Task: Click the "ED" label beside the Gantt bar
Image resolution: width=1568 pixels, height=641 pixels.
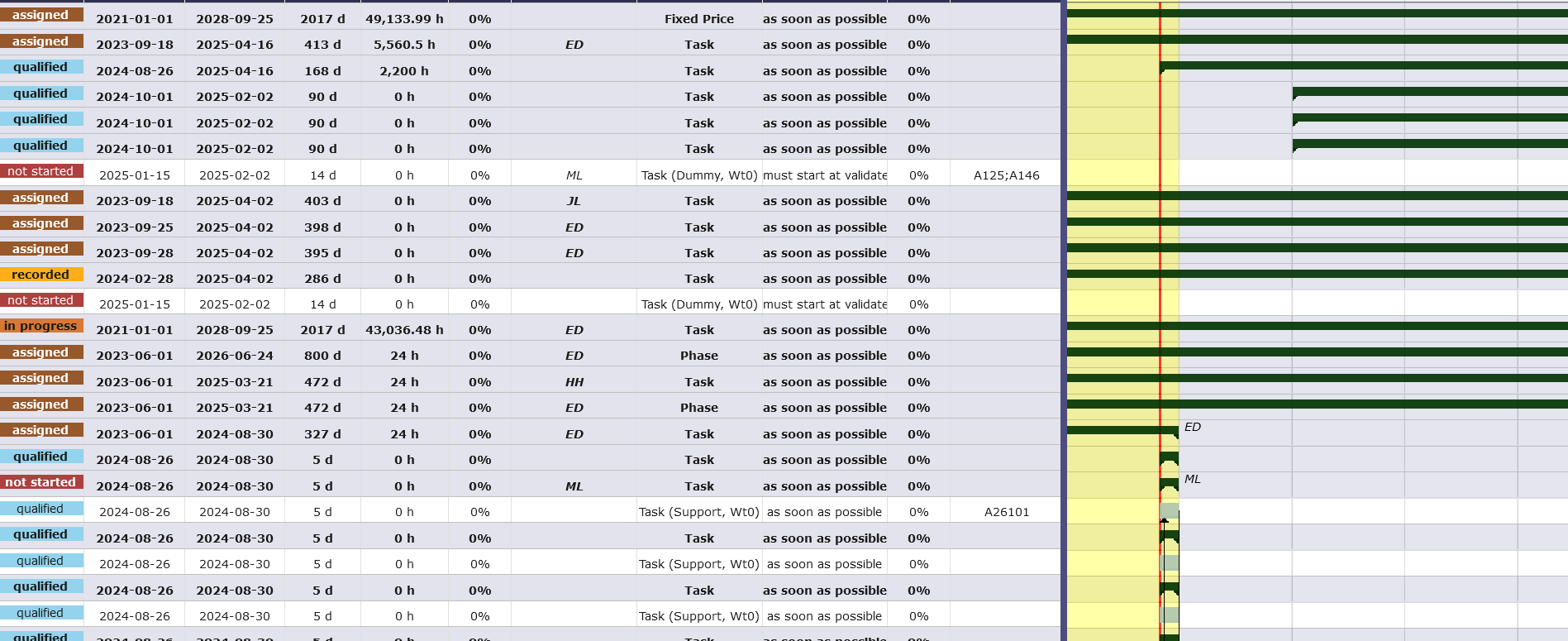Action: (x=1192, y=427)
